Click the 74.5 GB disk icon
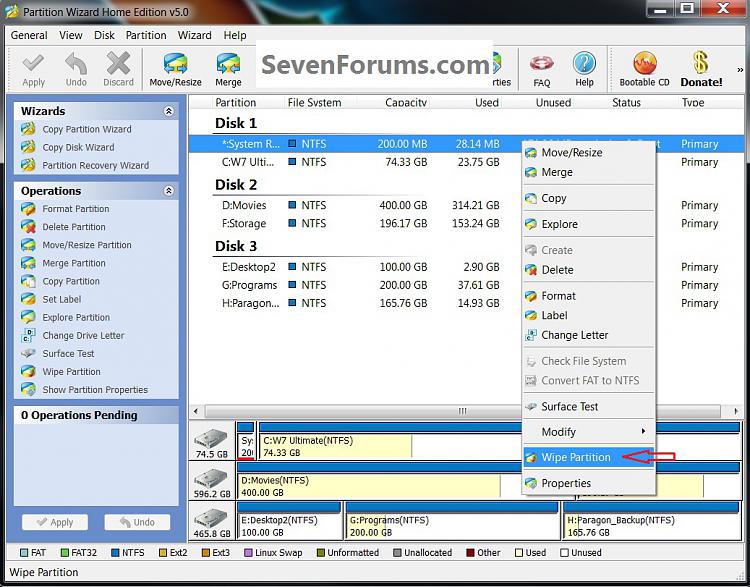Image resolution: width=750 pixels, height=587 pixels. [x=211, y=438]
